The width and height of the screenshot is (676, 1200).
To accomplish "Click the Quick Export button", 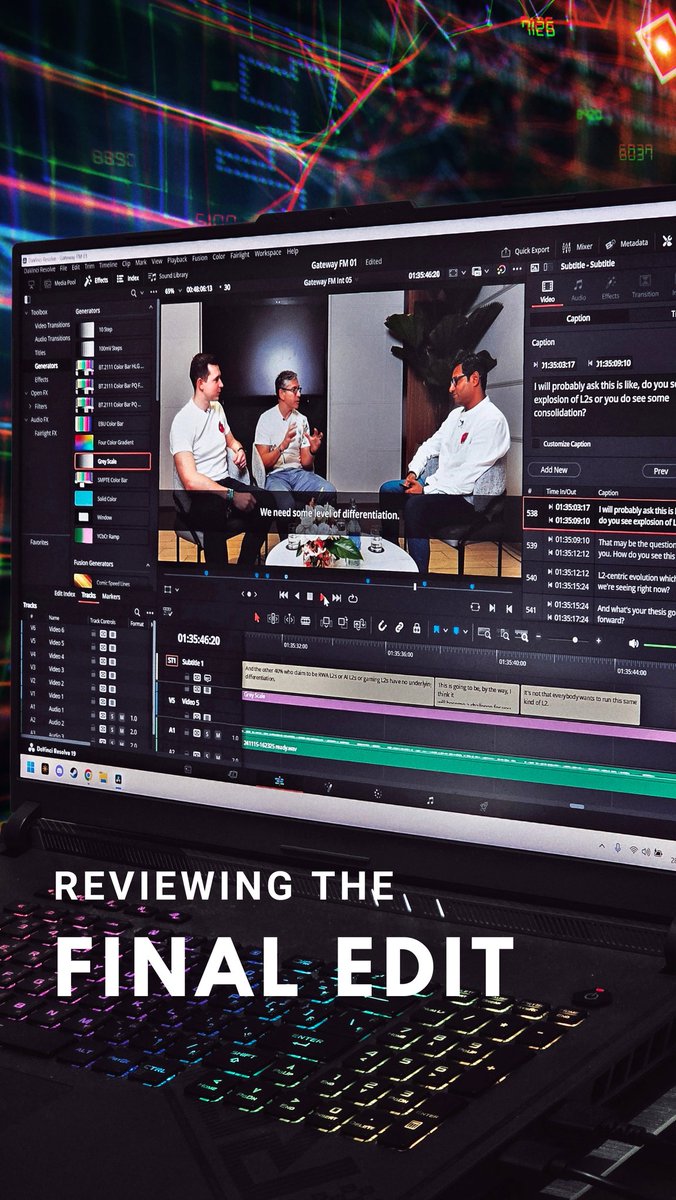I will coord(525,249).
